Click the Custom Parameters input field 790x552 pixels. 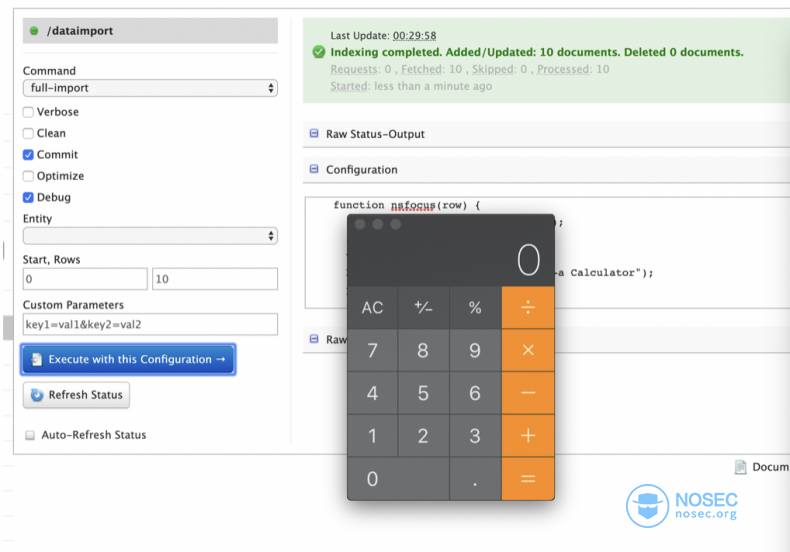coord(150,324)
